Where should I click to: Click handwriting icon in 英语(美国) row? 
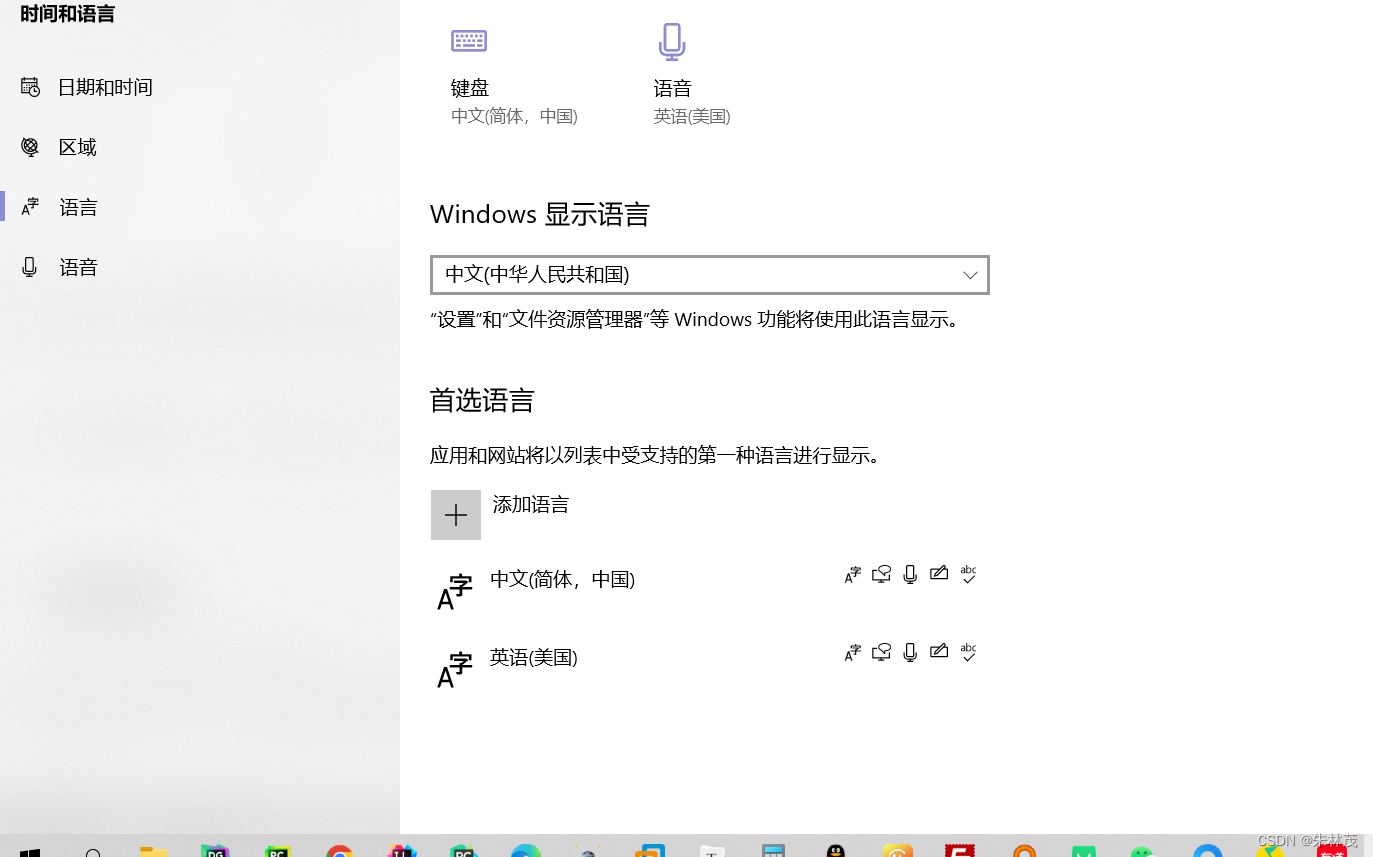(938, 652)
